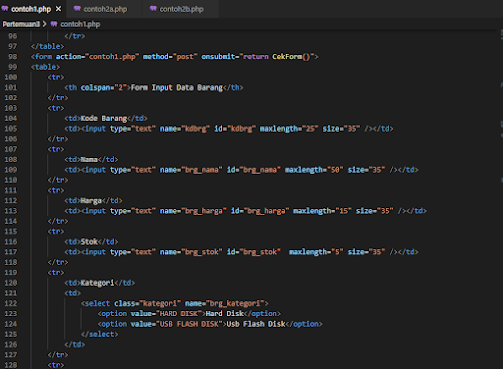Click line number 98 in the gutter
The height and width of the screenshot is (369, 503).
[13, 57]
